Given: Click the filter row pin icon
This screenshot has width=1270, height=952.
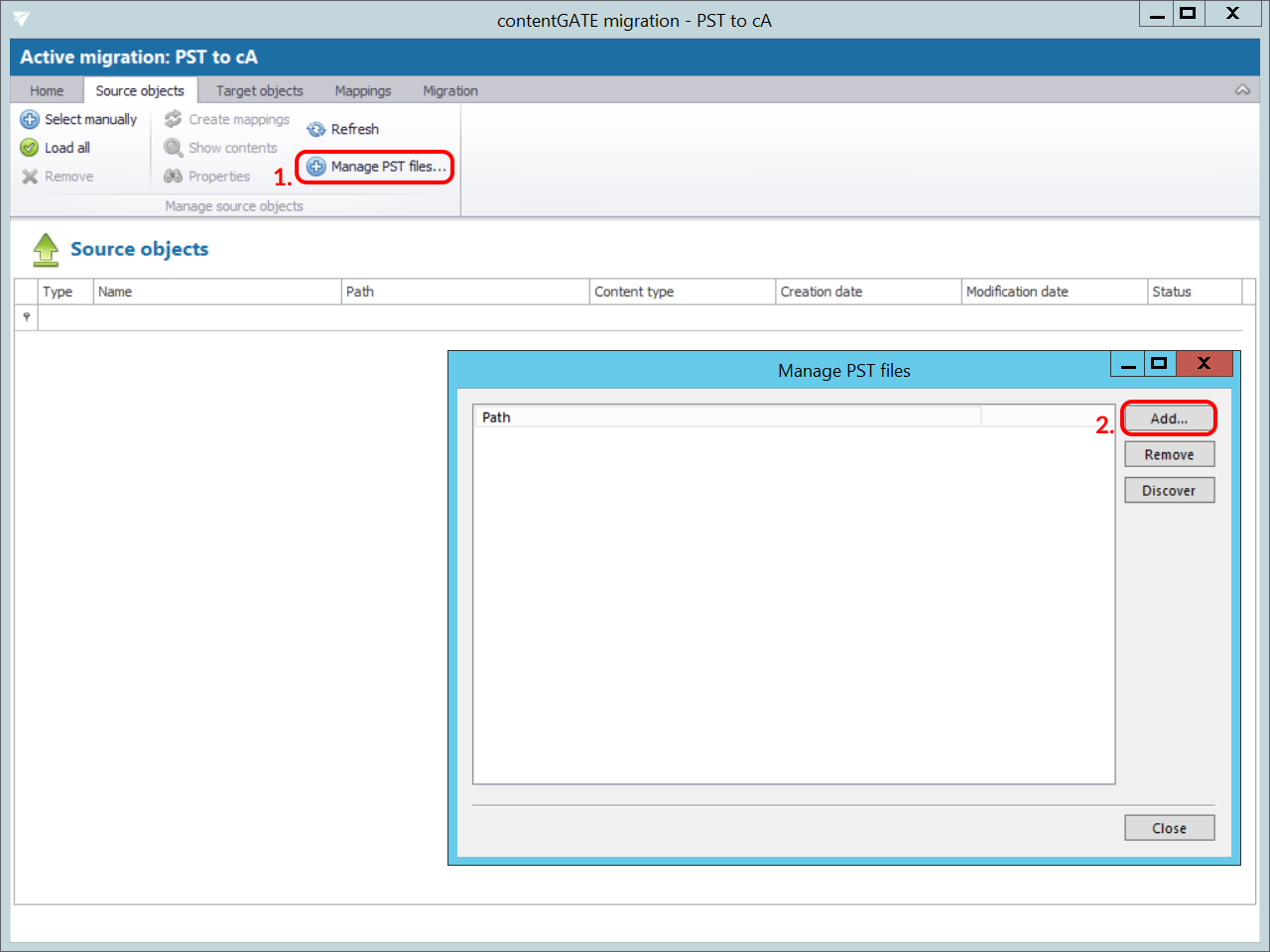Looking at the screenshot, I should pyautogui.click(x=27, y=317).
